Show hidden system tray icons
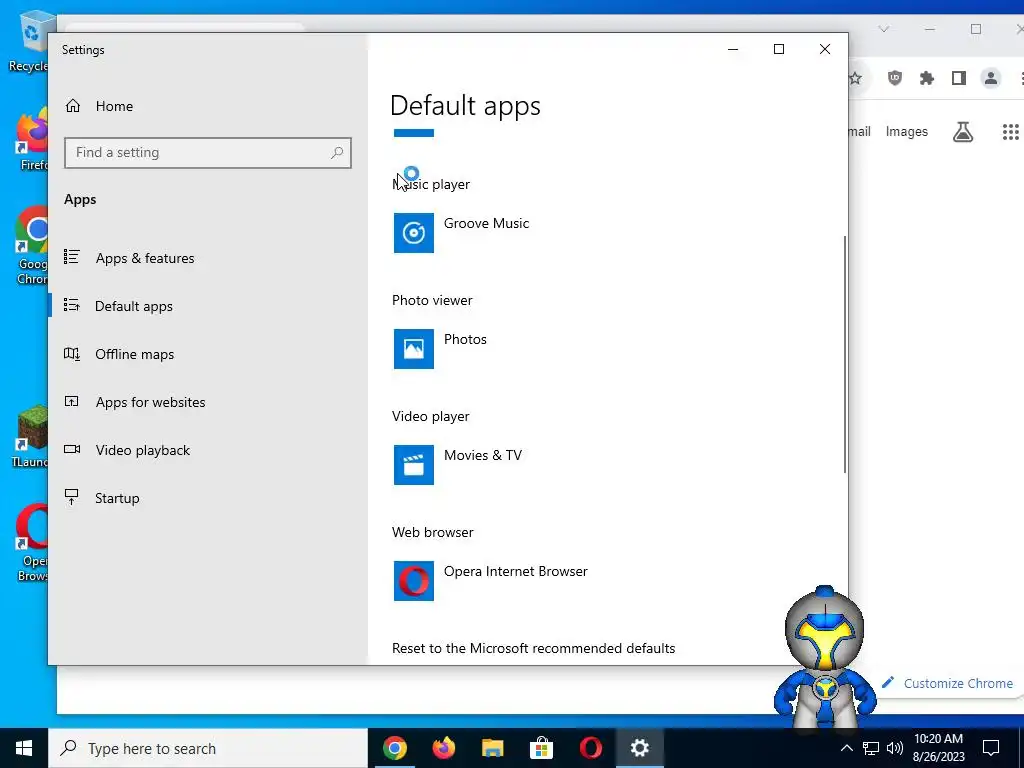 846,748
